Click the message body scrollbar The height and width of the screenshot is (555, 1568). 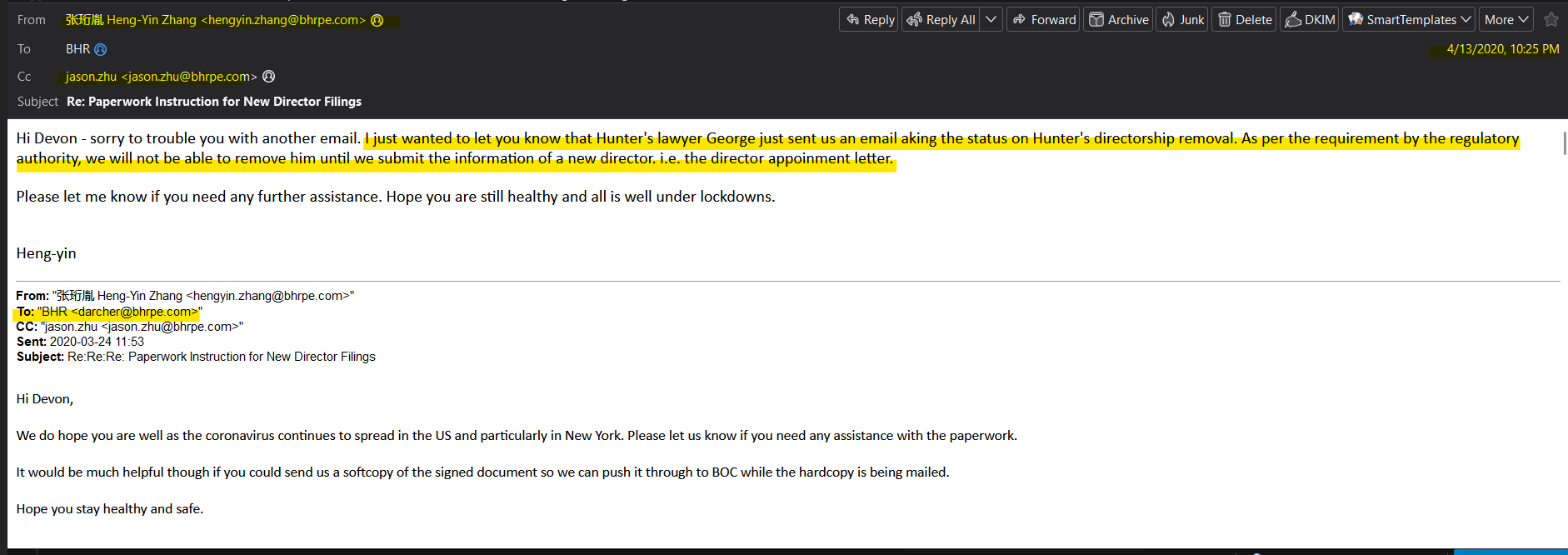[1564, 143]
